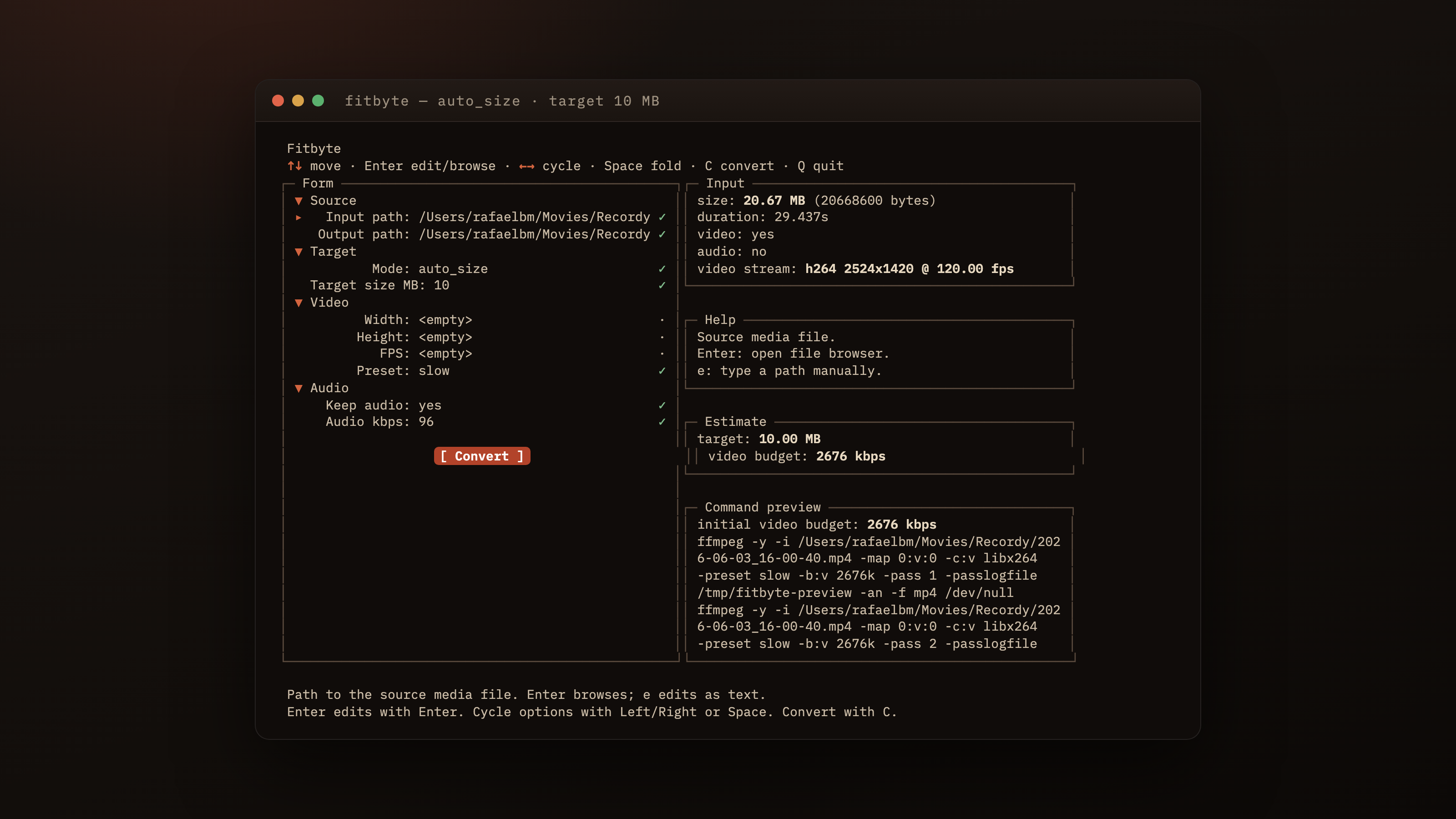1456x819 pixels.
Task: Edit the Target size MB value
Action: pos(480,285)
